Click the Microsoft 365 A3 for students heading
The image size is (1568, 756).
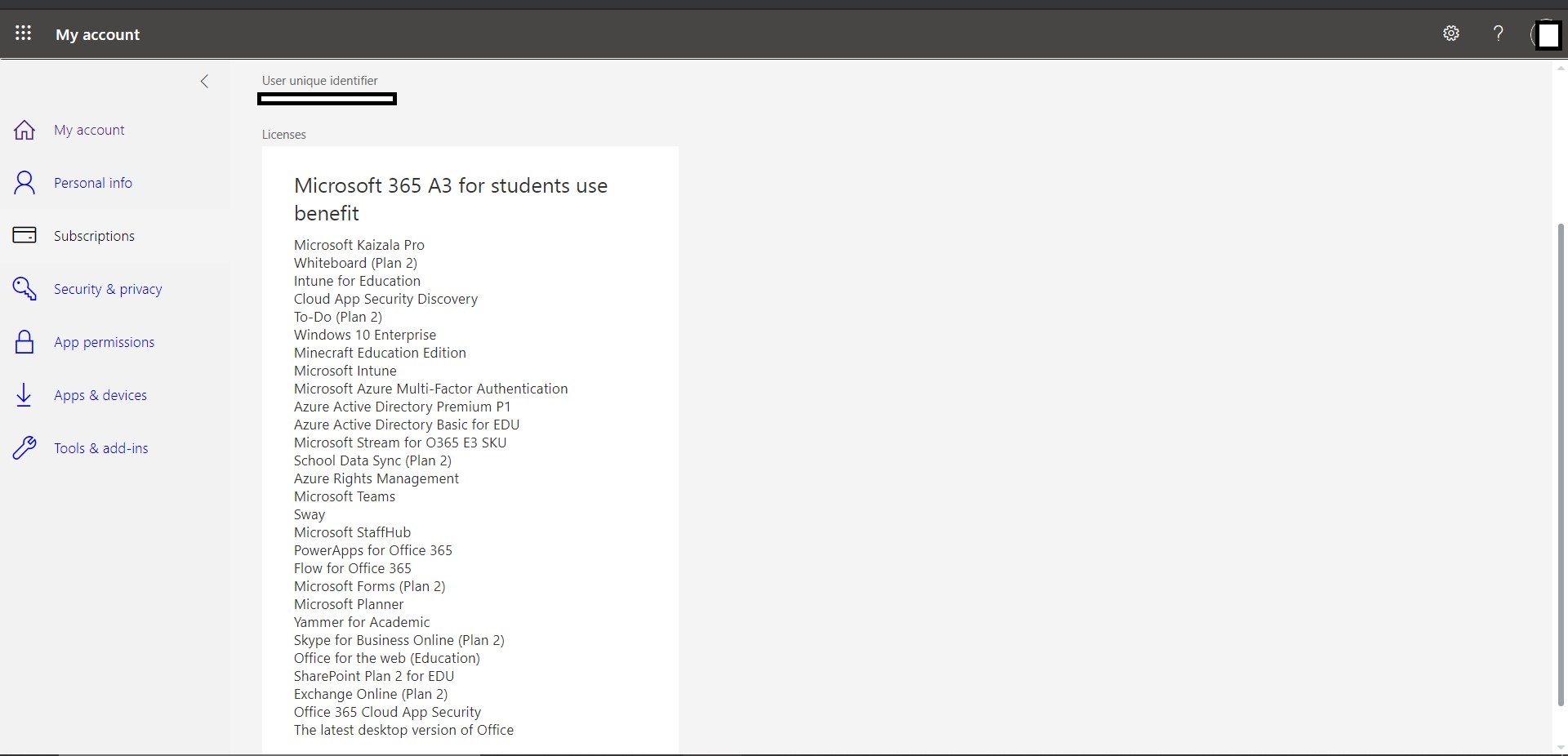(451, 199)
